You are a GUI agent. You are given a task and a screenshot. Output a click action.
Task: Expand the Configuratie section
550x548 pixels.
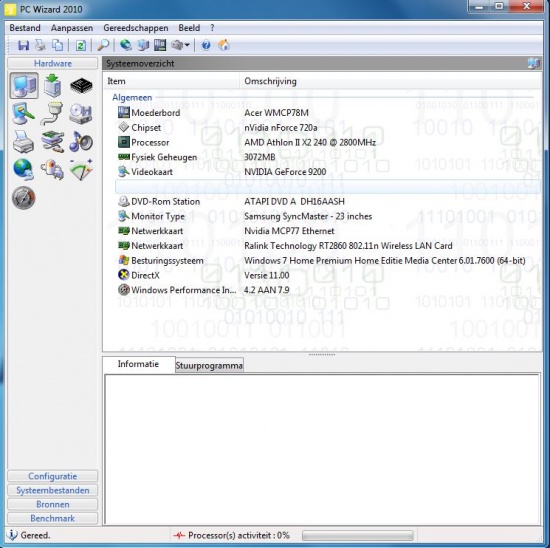point(52,476)
